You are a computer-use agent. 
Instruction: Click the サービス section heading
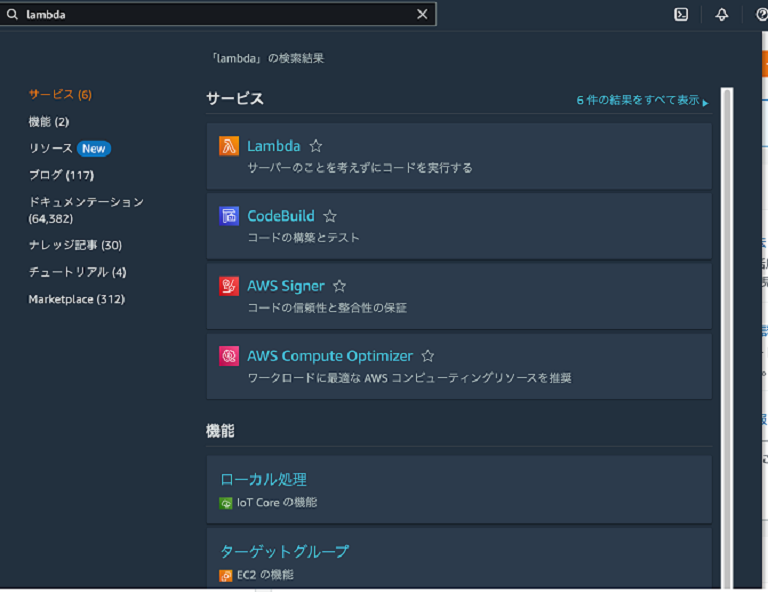[x=235, y=98]
